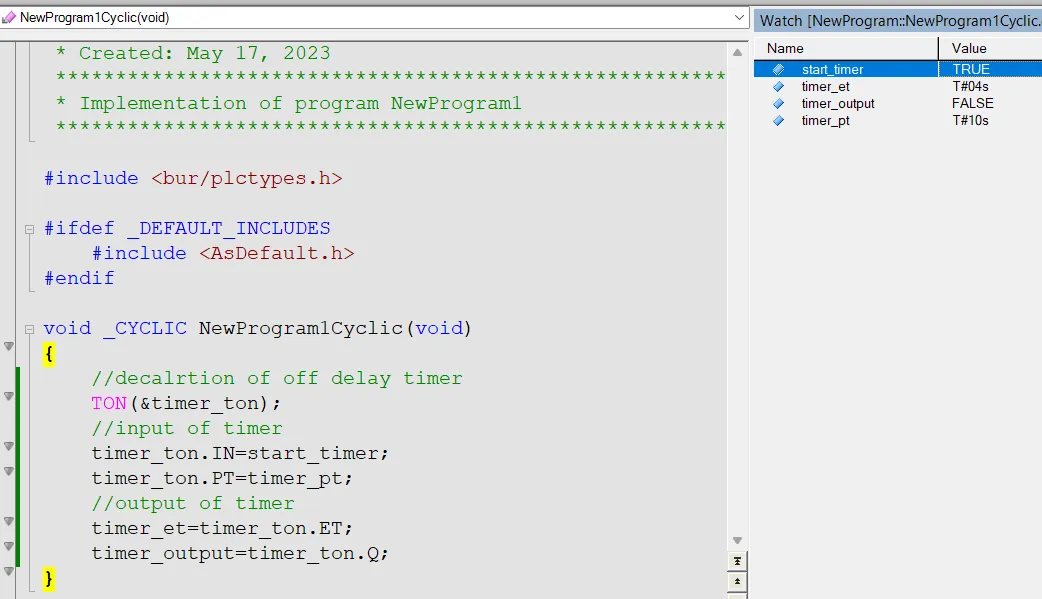
Task: Click the #include <bur/plctypes.h> line
Action: (x=193, y=179)
